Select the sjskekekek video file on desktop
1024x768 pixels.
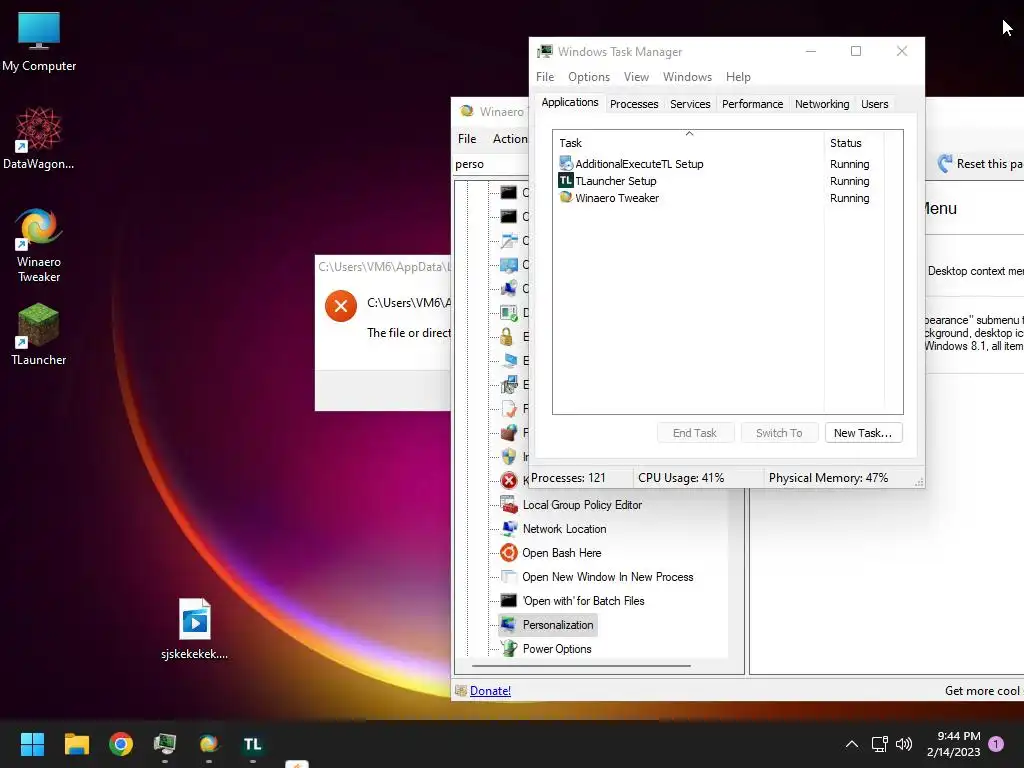(x=195, y=628)
